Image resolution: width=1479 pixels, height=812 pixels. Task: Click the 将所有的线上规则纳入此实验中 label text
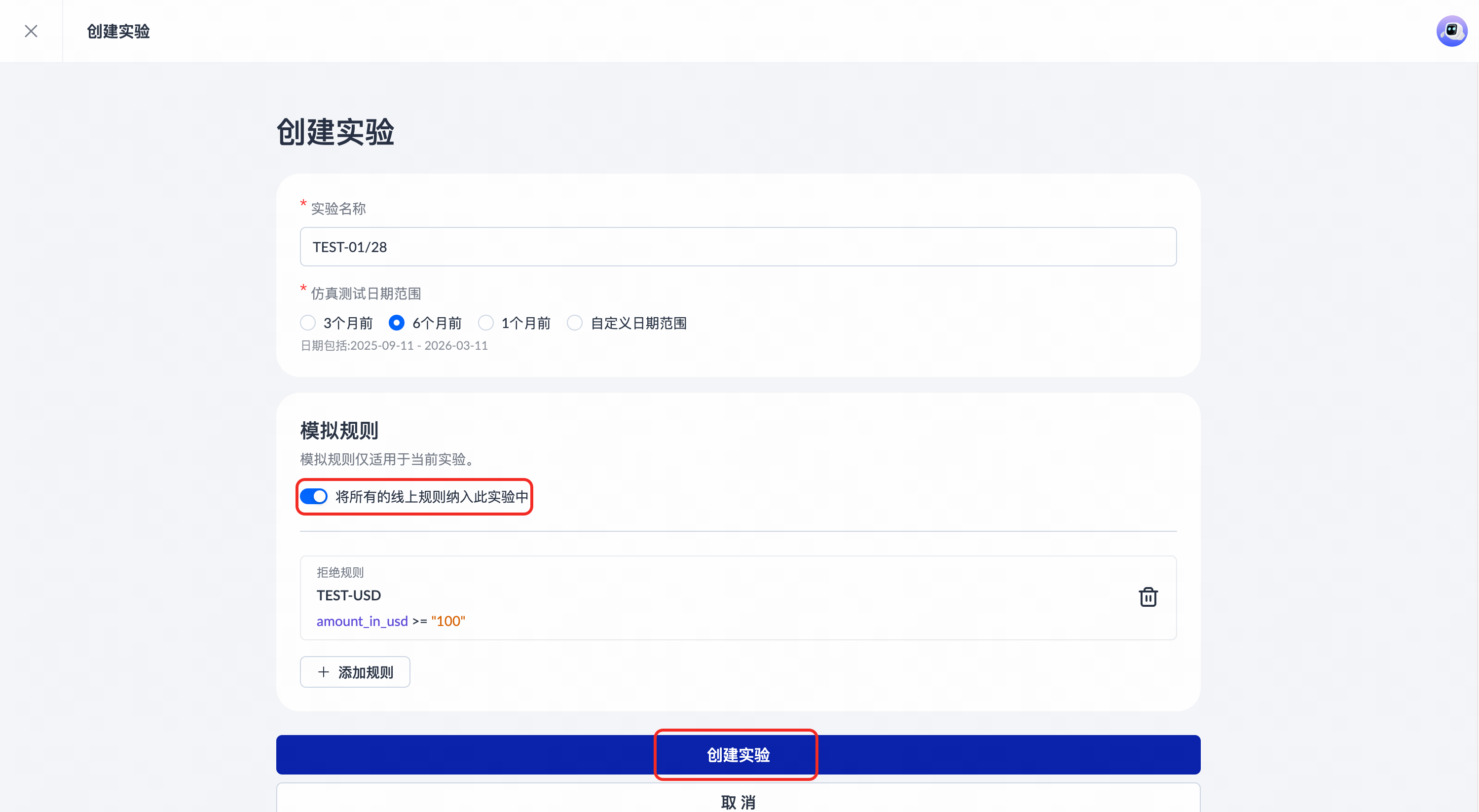click(x=432, y=497)
